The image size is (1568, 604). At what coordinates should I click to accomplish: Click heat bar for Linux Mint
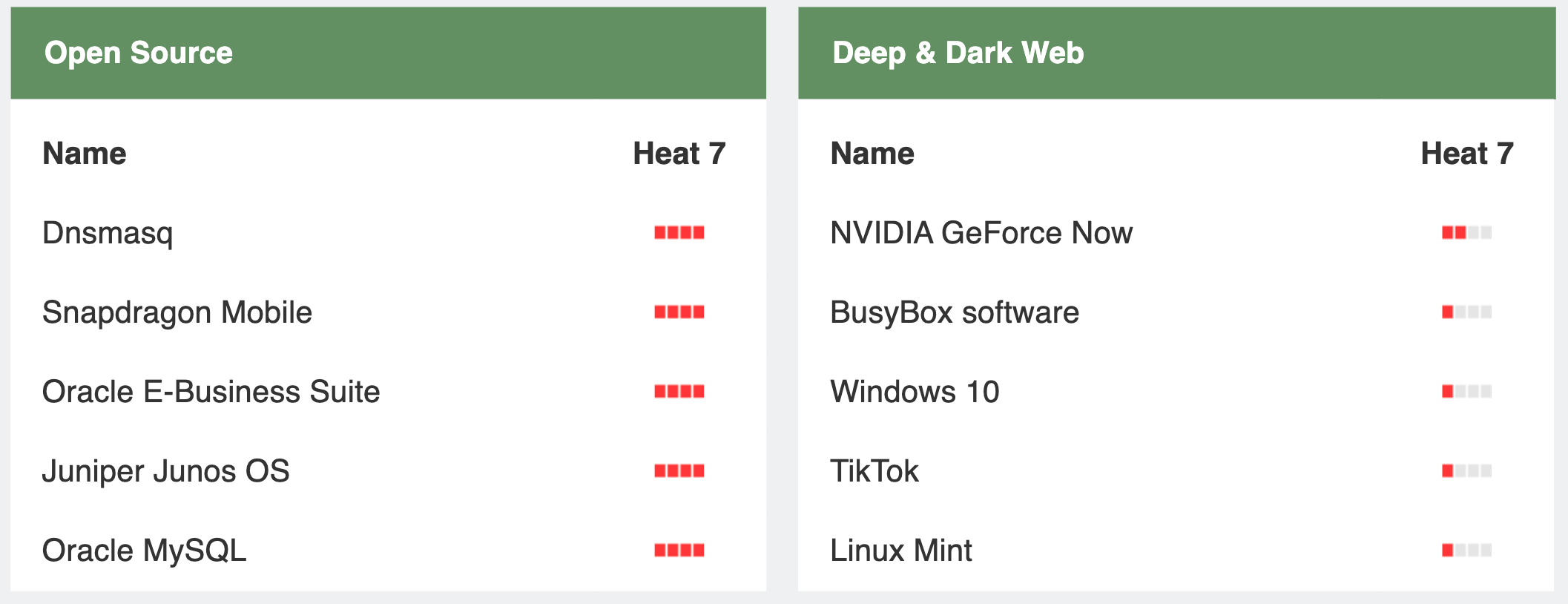tap(1466, 551)
